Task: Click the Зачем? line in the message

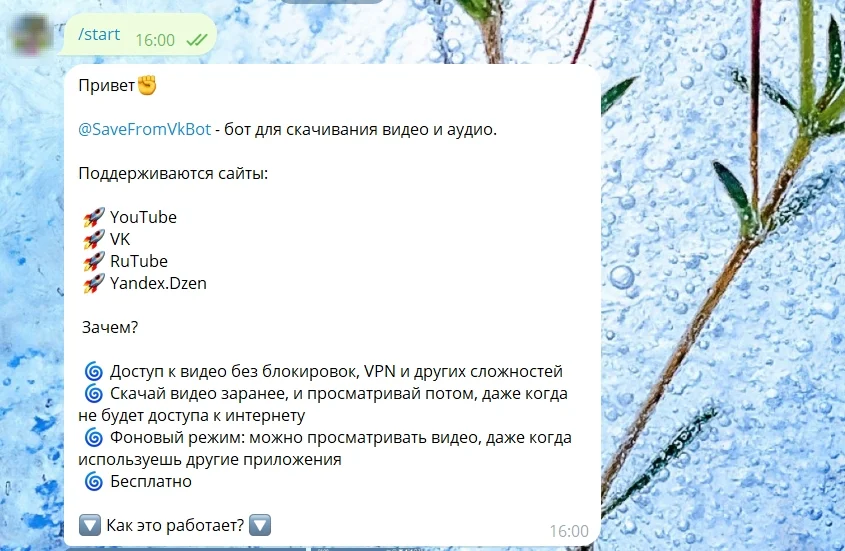Action: click(x=110, y=328)
